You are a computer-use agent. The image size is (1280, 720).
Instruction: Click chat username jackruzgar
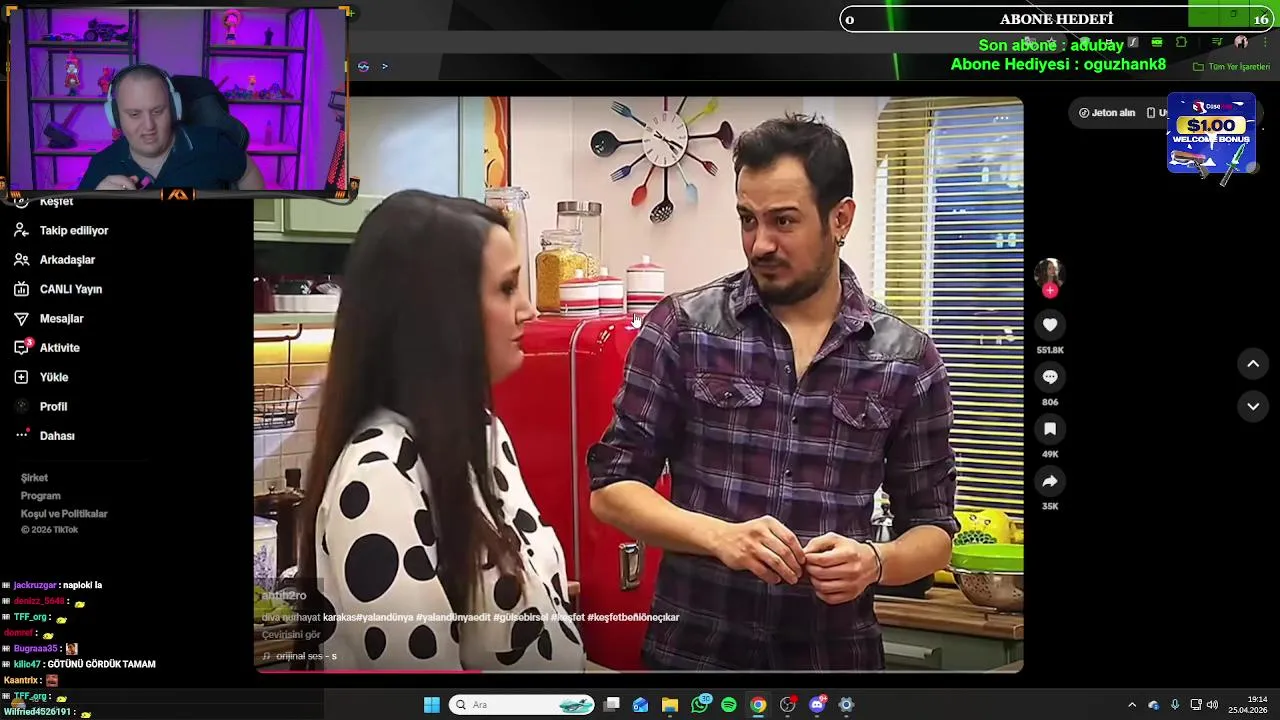click(x=35, y=585)
